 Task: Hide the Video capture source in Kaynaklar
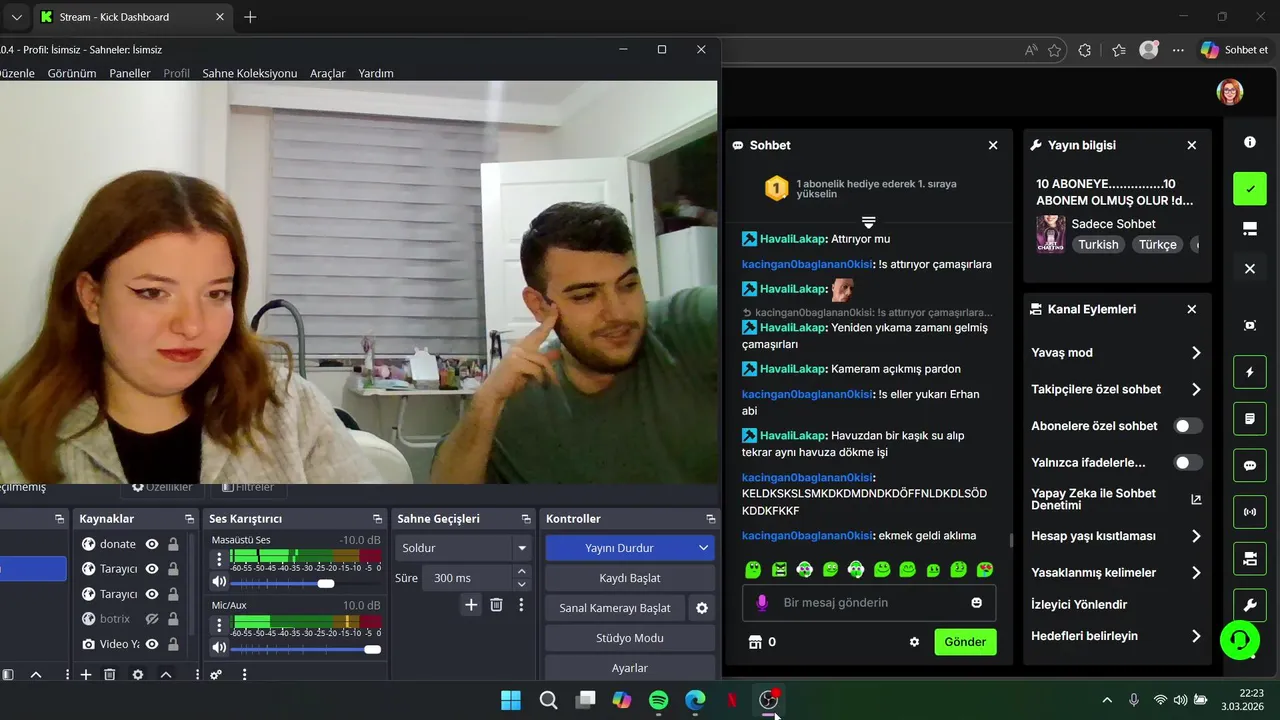point(152,644)
